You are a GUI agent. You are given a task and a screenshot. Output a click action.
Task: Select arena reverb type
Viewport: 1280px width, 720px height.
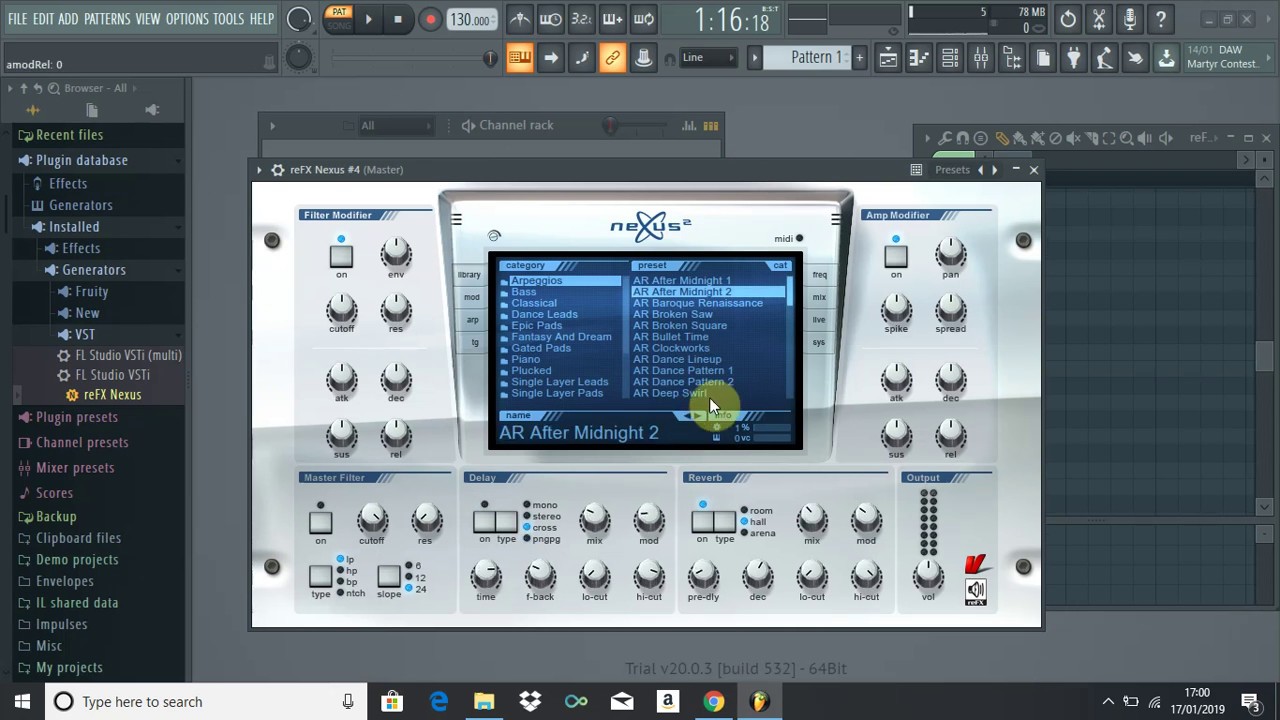click(x=759, y=533)
